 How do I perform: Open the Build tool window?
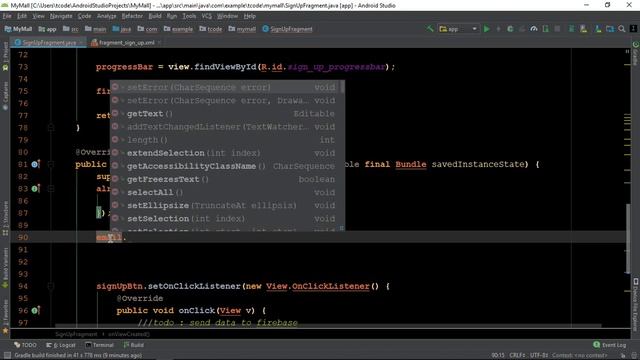pos(133,345)
